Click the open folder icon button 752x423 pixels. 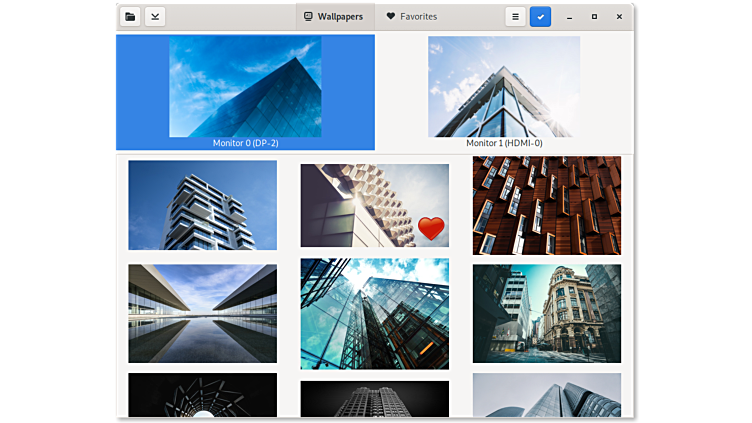(x=130, y=17)
